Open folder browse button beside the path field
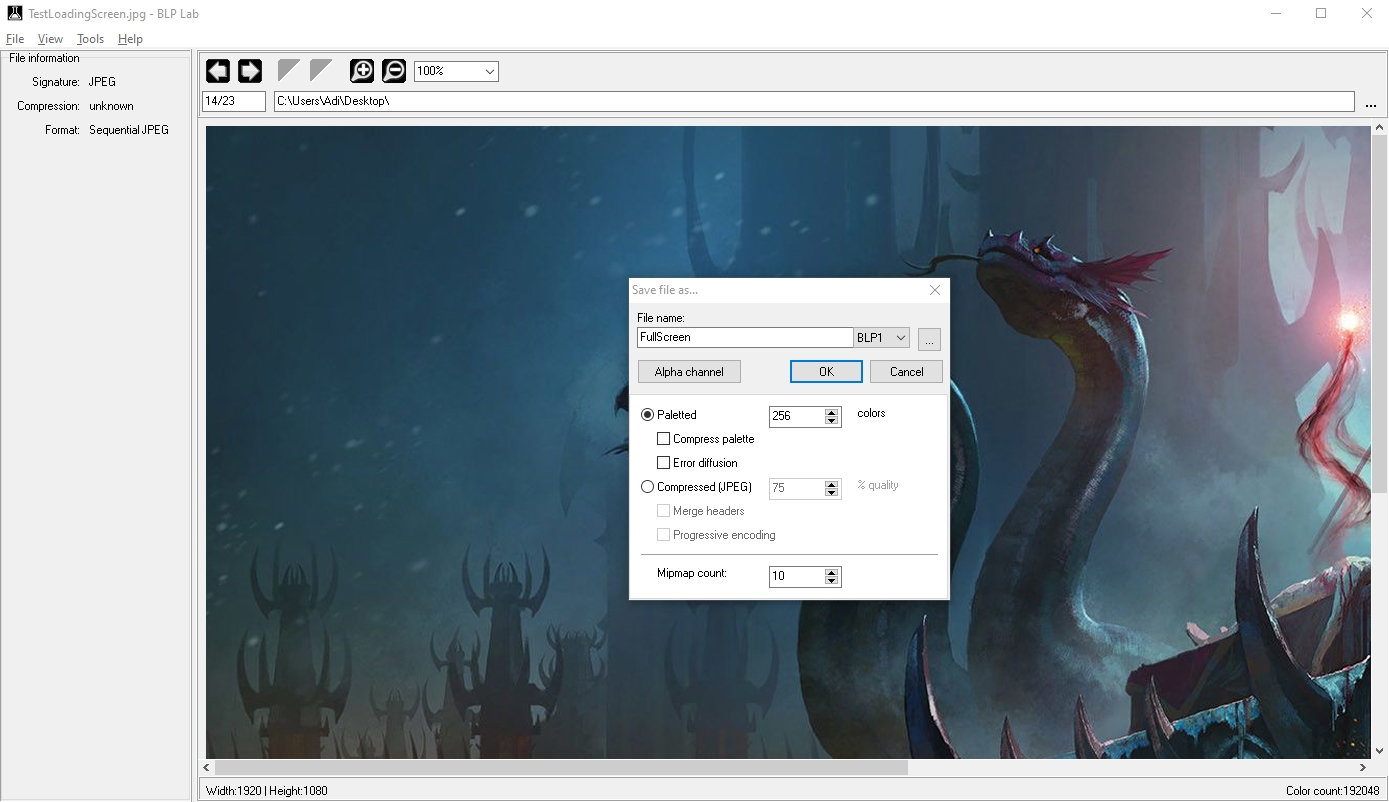 click(1370, 102)
